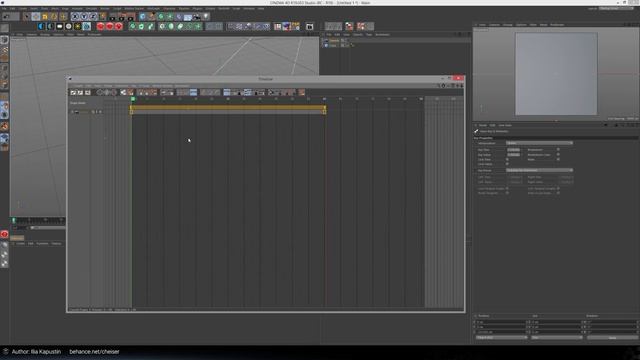Click the third red keyframe selection button
The image size is (640, 360).
click(119, 27)
